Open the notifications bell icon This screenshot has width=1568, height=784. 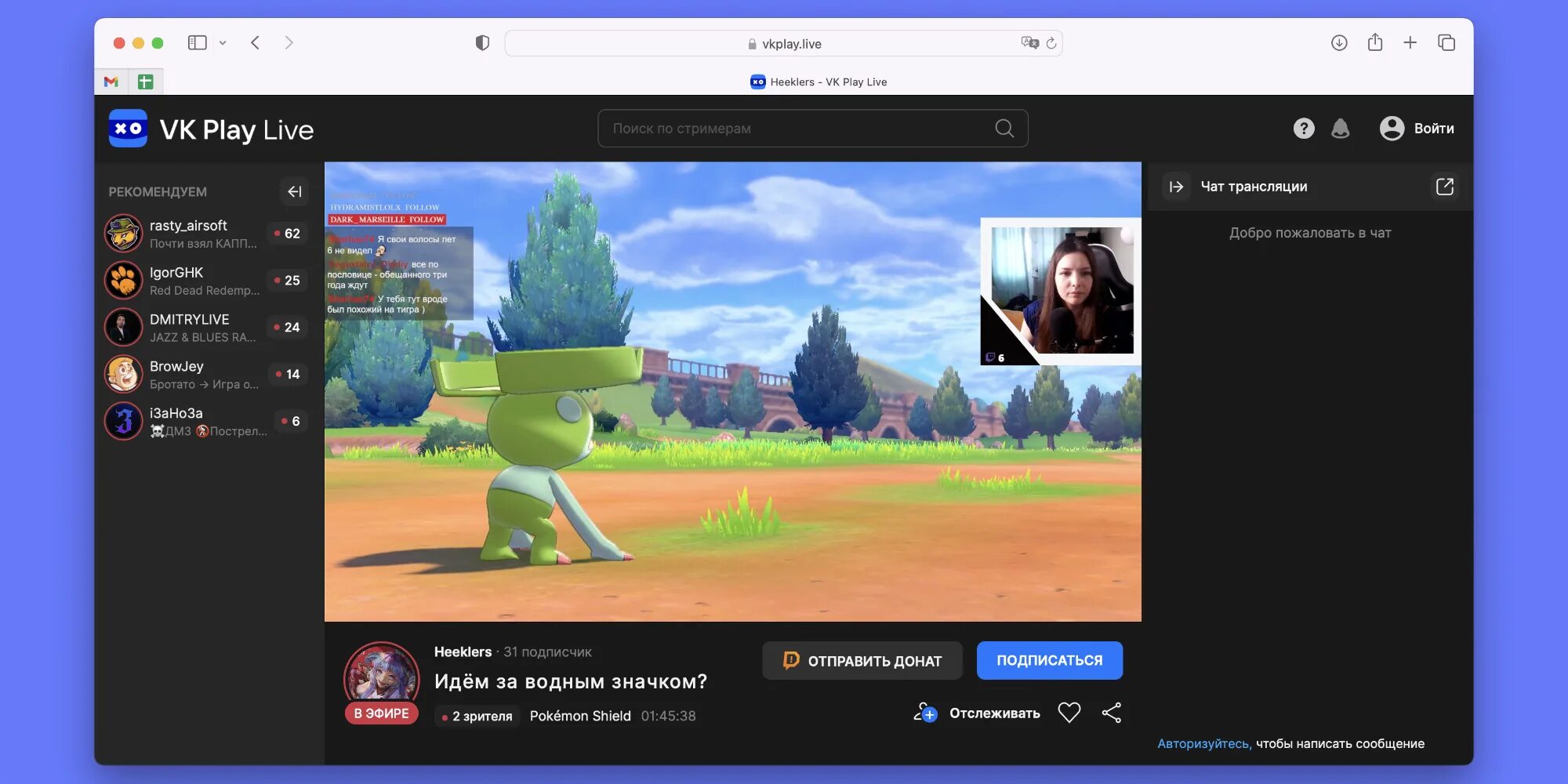pyautogui.click(x=1341, y=129)
